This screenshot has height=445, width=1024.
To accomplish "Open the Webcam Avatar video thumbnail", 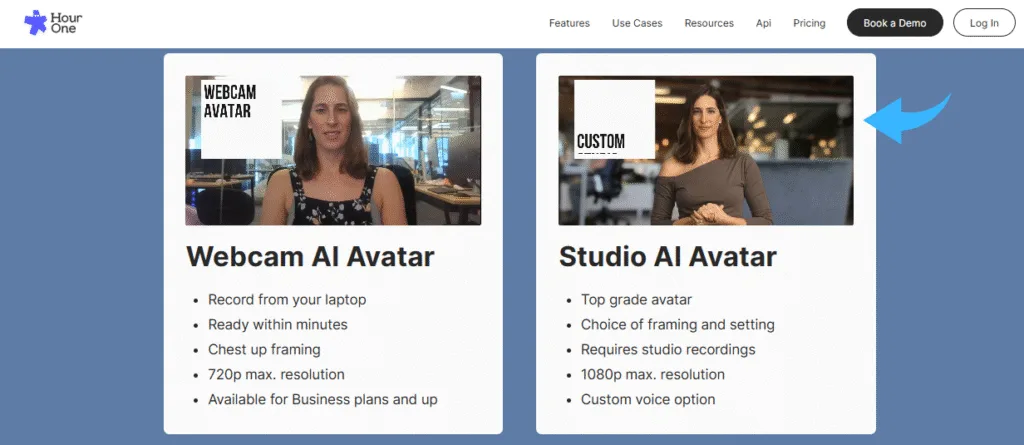I will click(x=333, y=150).
